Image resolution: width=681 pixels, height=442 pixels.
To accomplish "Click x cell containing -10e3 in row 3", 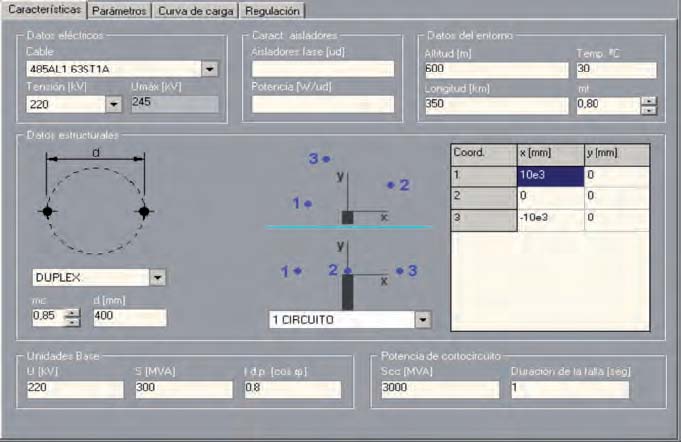I will [550, 217].
